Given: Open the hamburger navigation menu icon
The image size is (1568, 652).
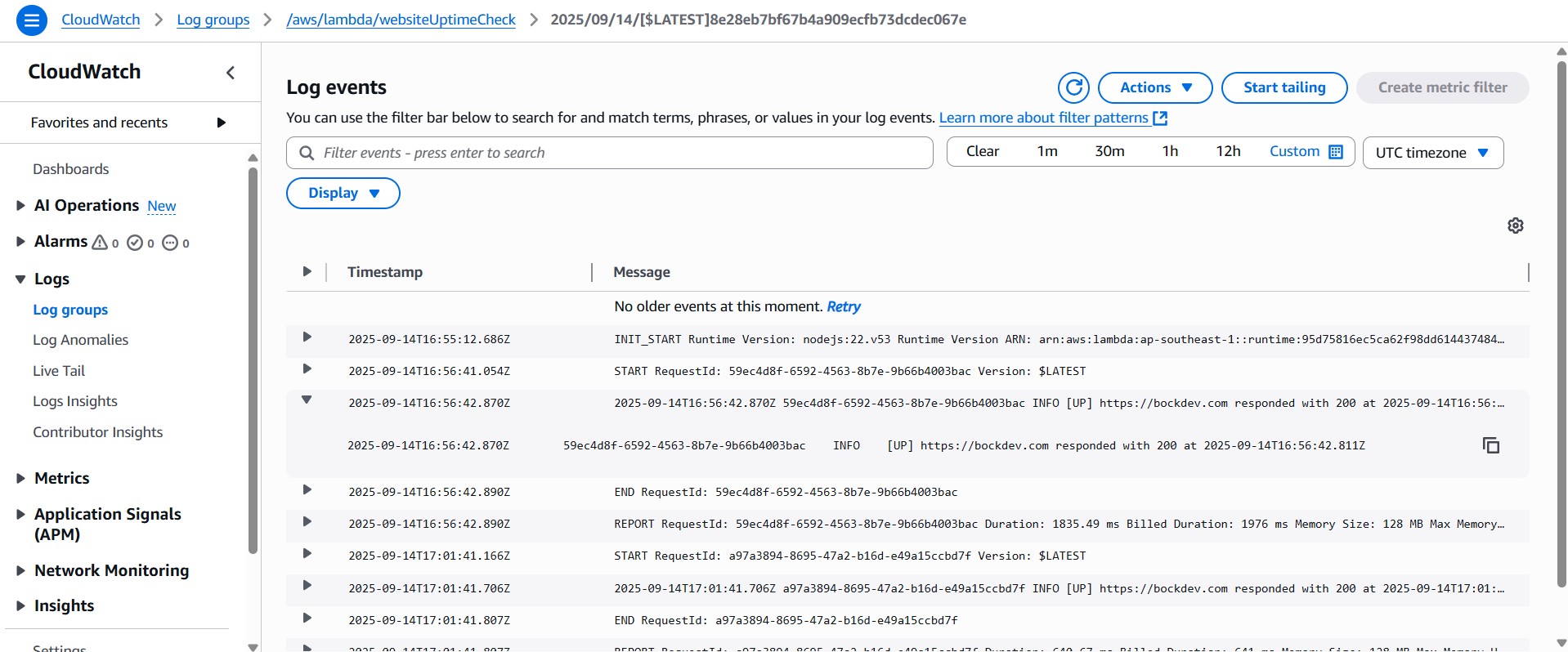Looking at the screenshot, I should 32,20.
